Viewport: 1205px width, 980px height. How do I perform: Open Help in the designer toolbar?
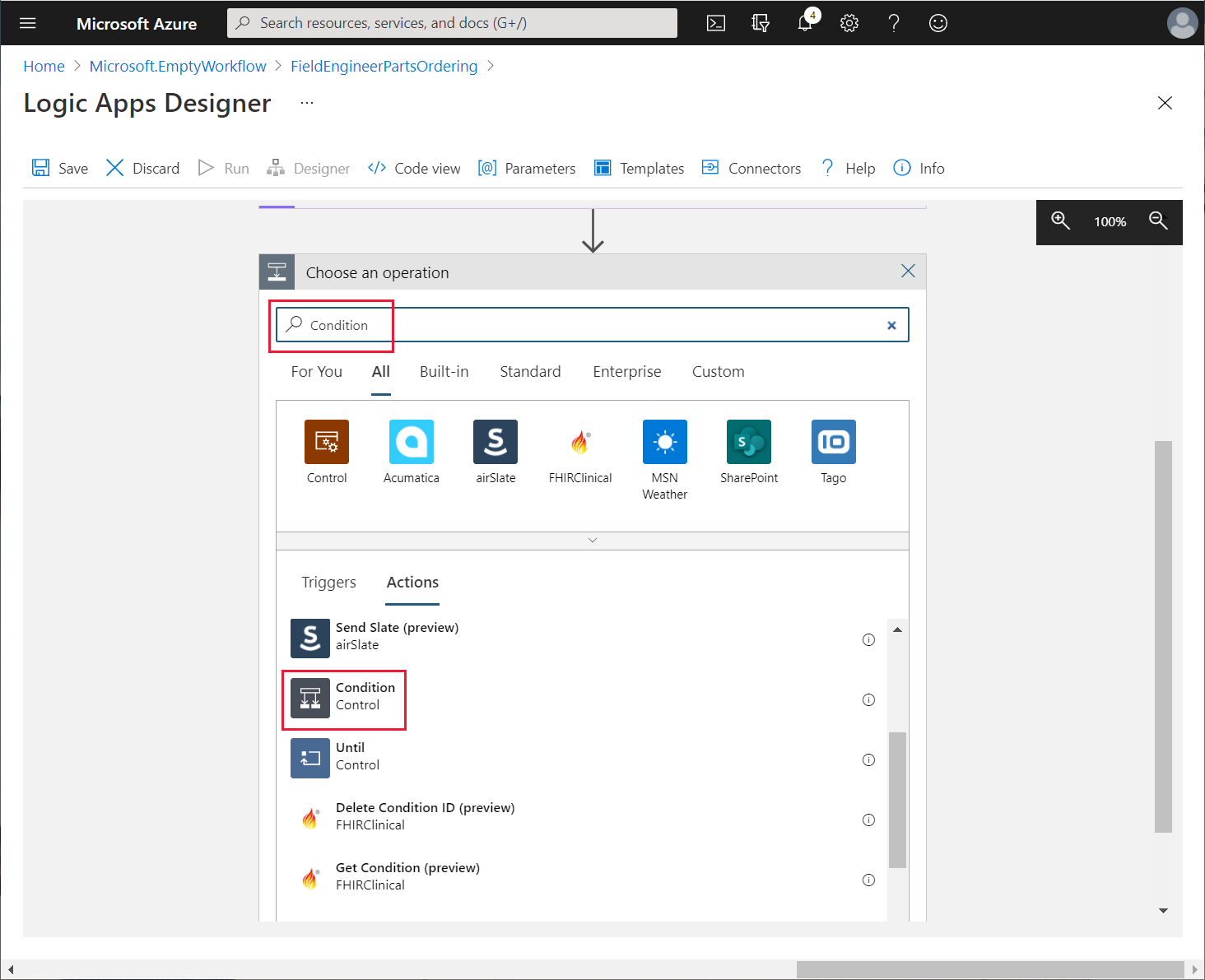[848, 168]
